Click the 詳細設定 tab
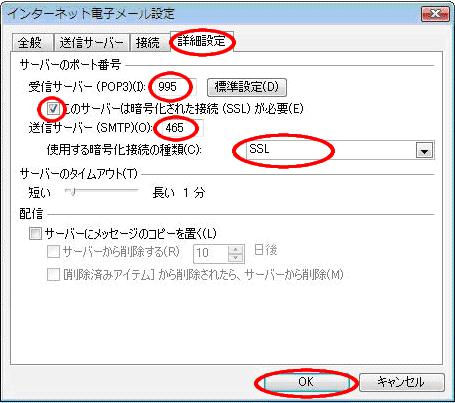Screen dimensions: 455x403 pyautogui.click(x=202, y=41)
